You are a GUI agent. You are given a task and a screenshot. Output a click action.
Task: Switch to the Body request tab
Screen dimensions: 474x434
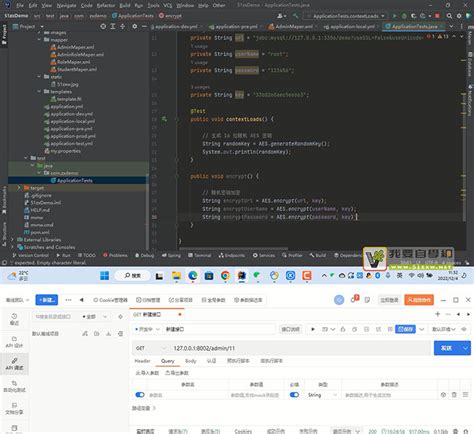coord(191,361)
